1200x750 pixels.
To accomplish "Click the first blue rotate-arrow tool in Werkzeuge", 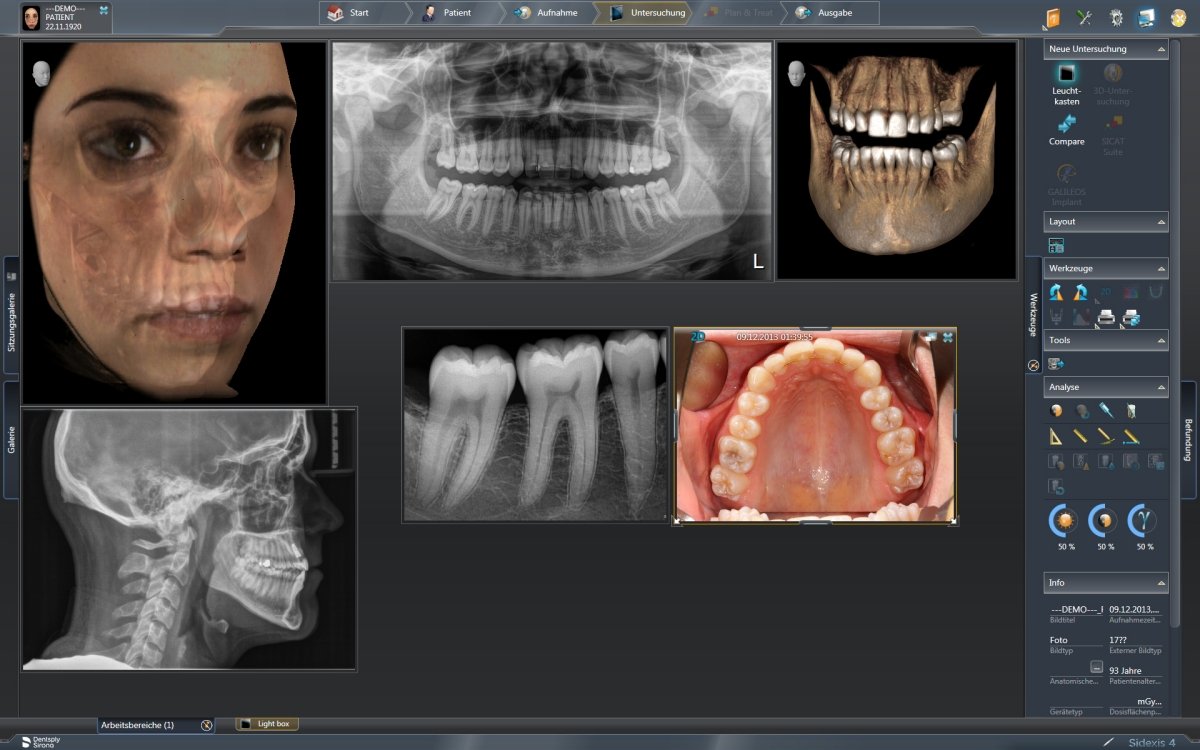I will pyautogui.click(x=1056, y=293).
